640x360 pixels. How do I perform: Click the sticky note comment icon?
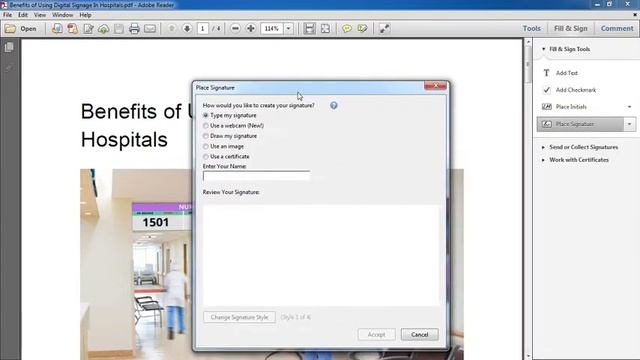tap(347, 29)
